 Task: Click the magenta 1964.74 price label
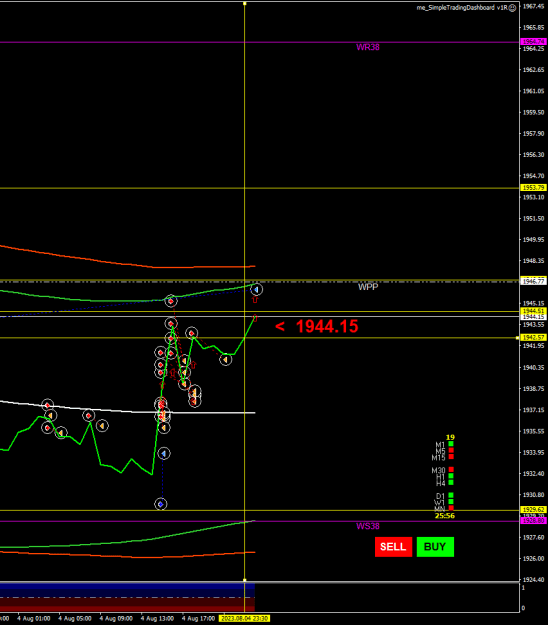point(533,41)
